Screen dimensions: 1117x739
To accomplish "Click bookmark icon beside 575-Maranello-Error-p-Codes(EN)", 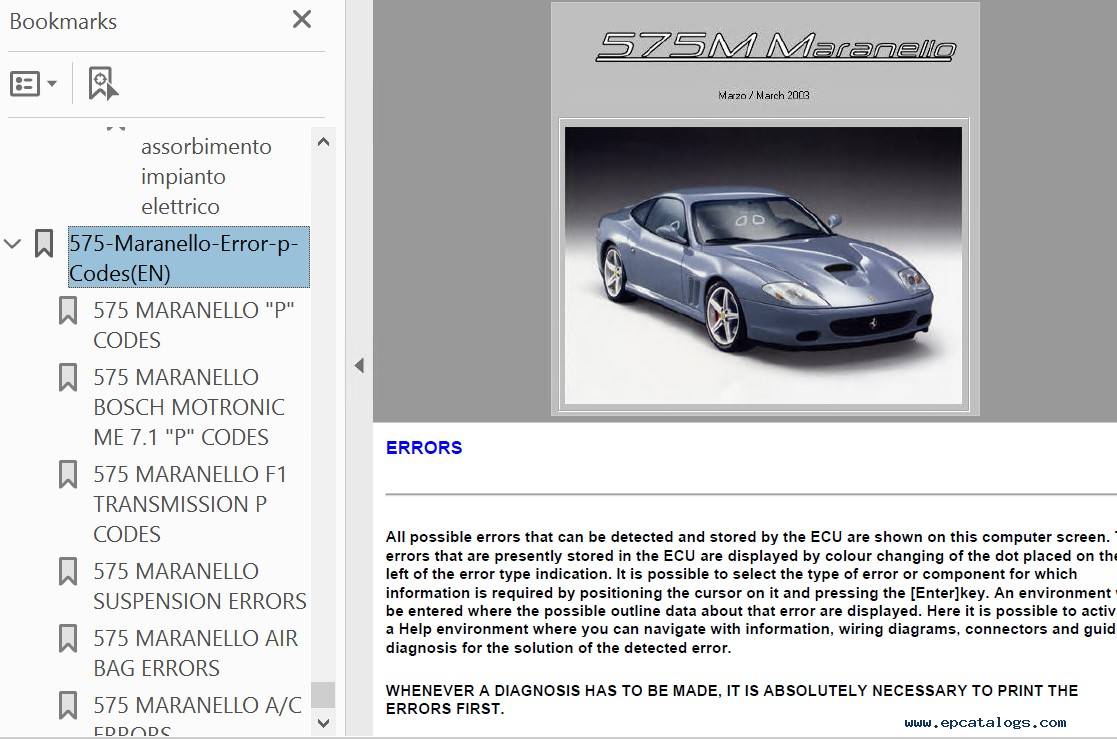I will coord(43,244).
